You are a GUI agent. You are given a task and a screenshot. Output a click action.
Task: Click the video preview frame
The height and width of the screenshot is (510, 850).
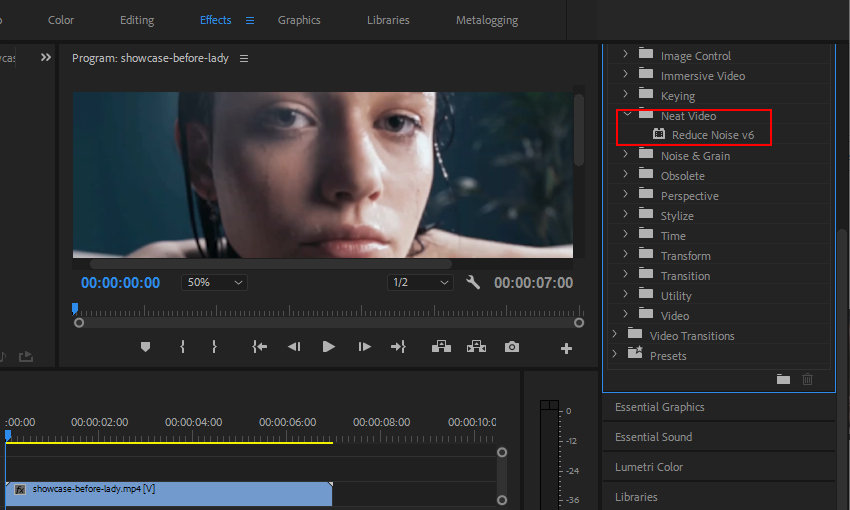click(x=323, y=175)
